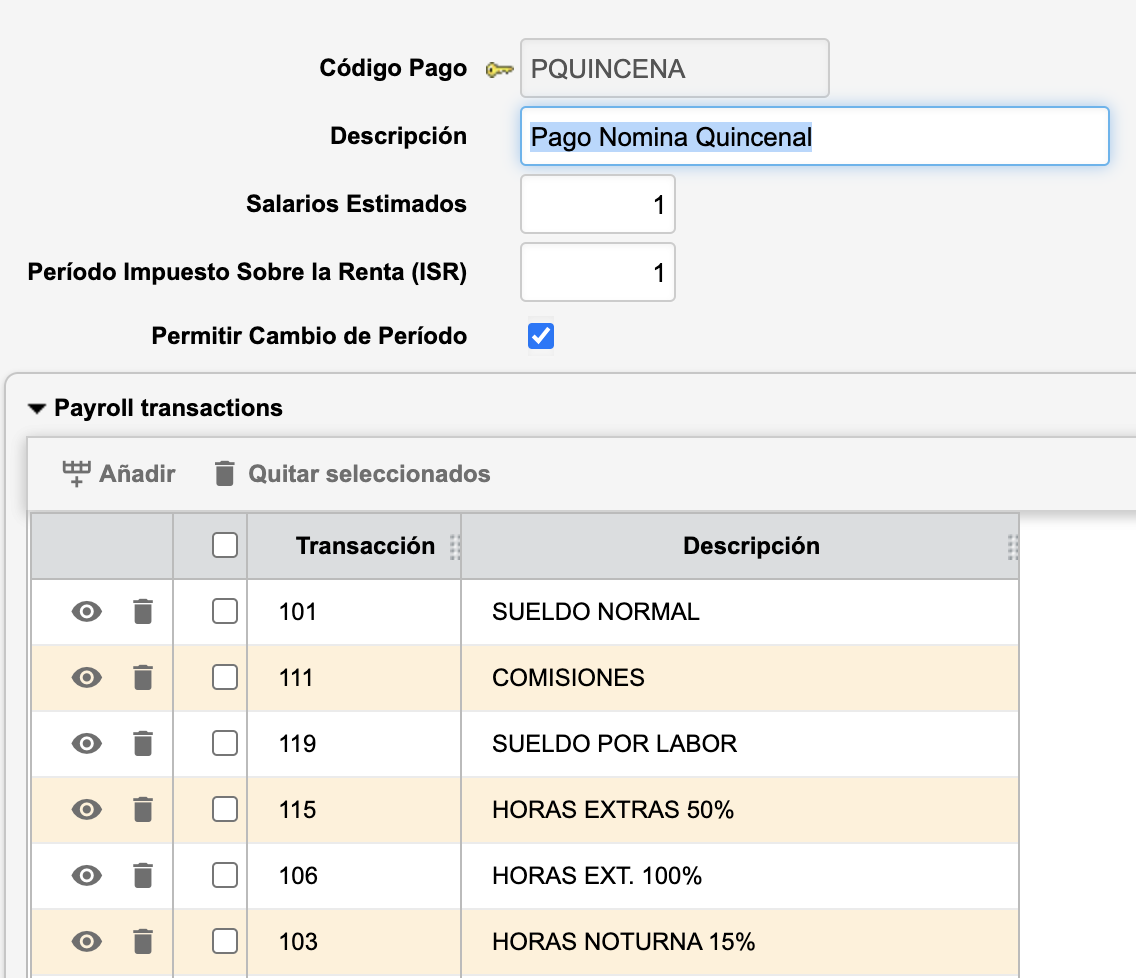Click into the Descripción text field
Viewport: 1136px width, 978px height.
[814, 136]
